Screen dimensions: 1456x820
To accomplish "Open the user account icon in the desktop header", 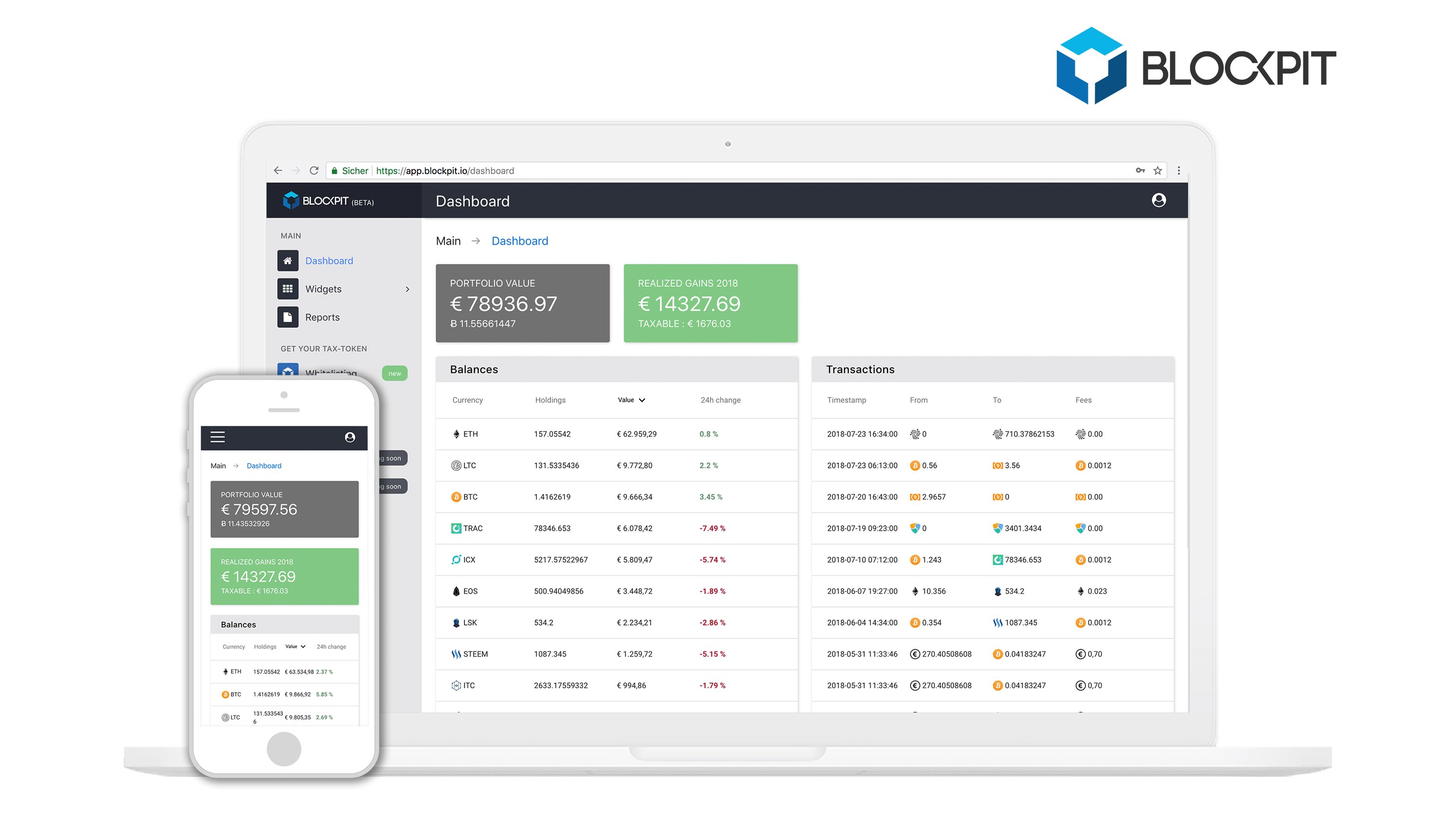I will (x=1159, y=200).
